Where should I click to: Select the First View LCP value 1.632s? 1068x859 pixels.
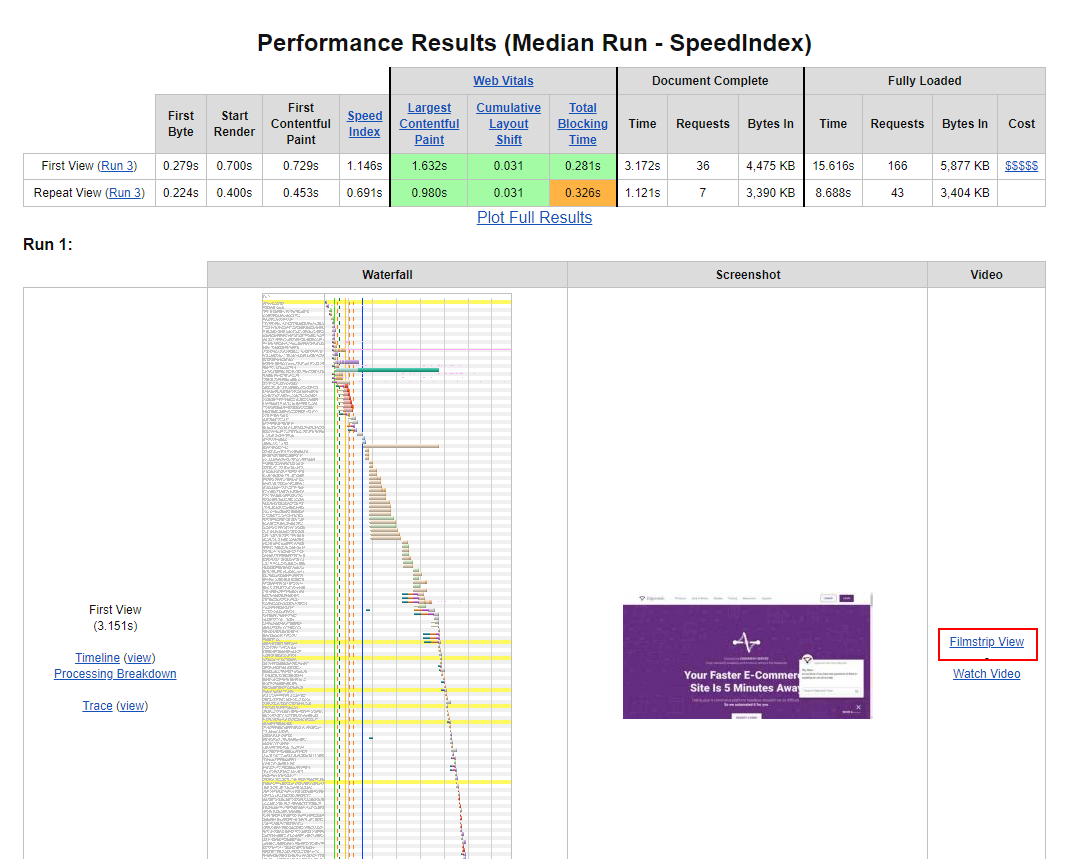[429, 166]
